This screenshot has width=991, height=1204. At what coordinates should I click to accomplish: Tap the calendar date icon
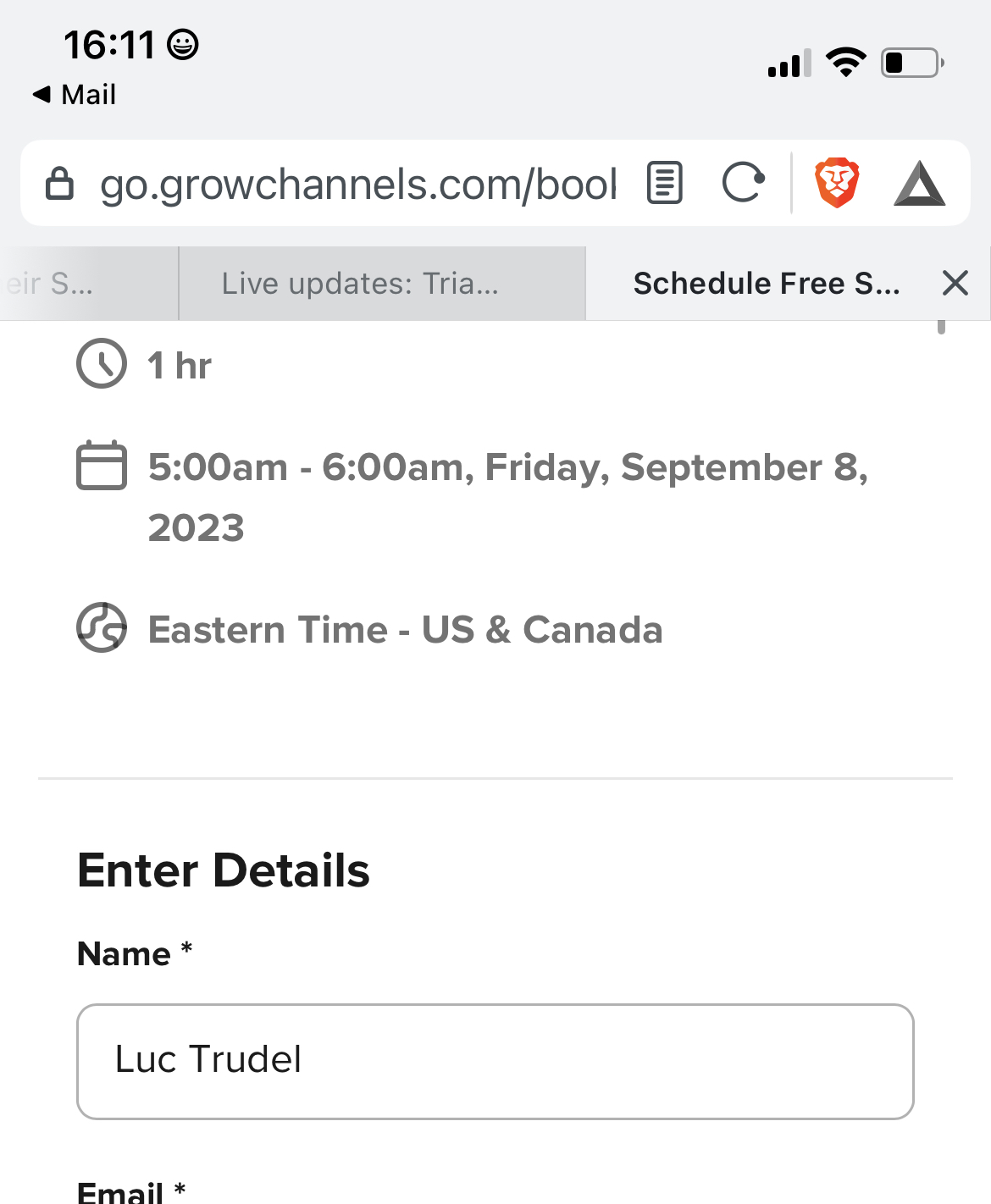coord(102,465)
